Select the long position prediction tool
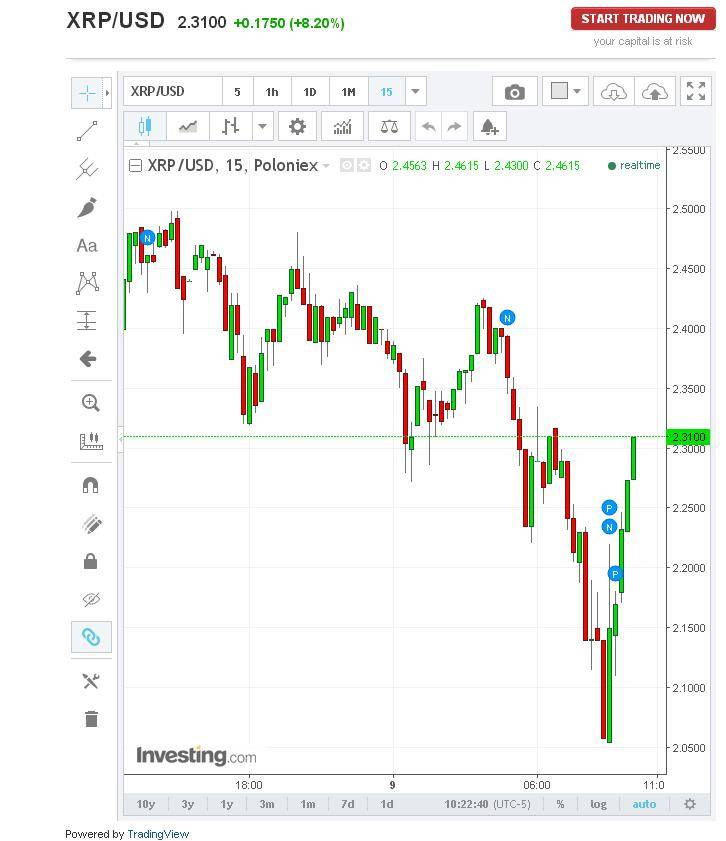 coord(87,321)
